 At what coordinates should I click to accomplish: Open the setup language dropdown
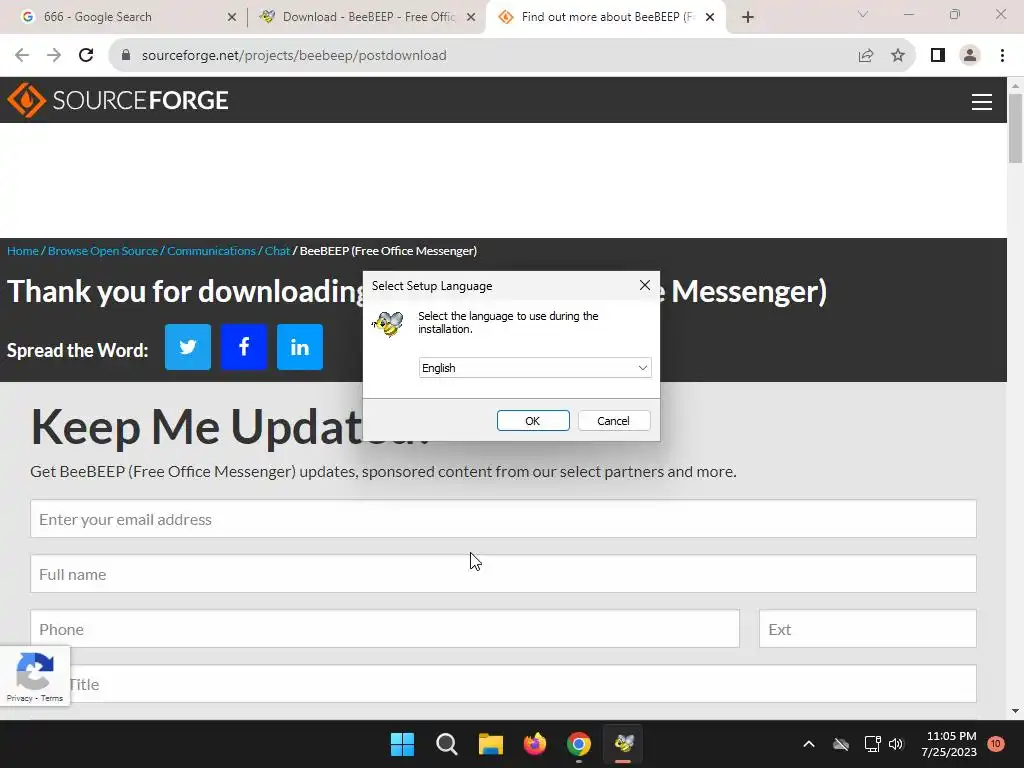(x=535, y=368)
